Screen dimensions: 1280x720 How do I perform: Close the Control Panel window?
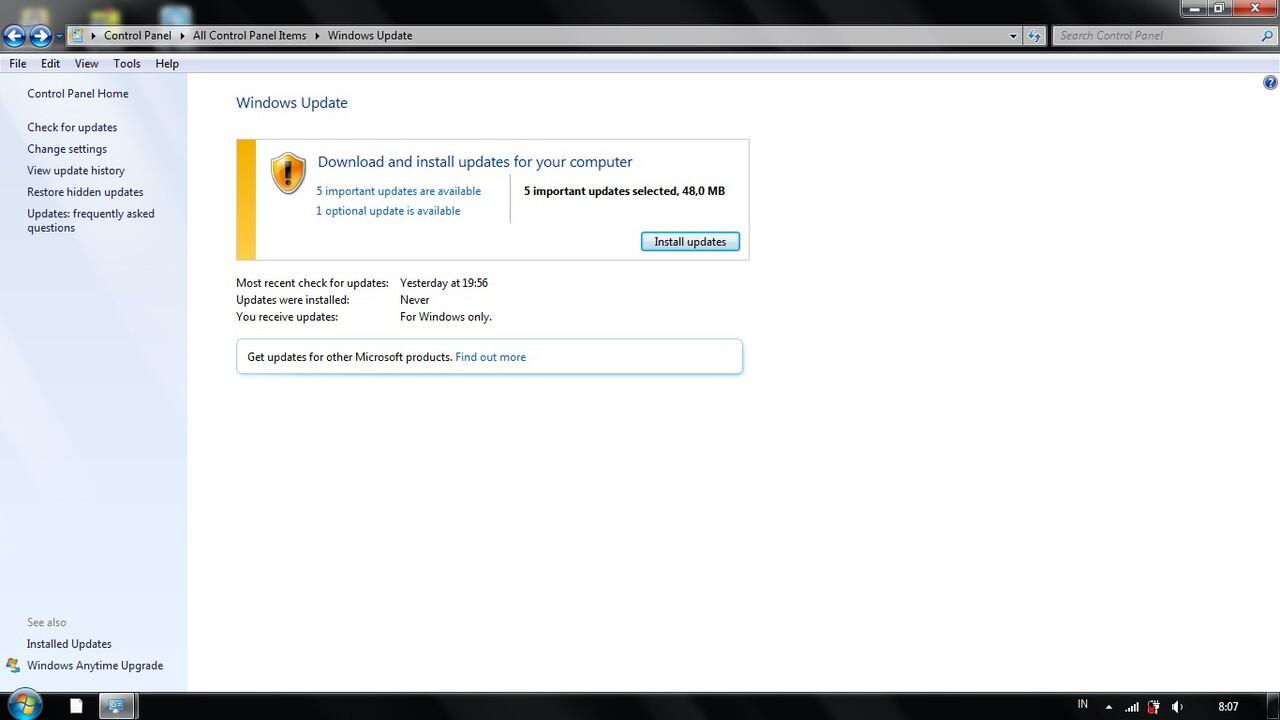tap(1254, 7)
